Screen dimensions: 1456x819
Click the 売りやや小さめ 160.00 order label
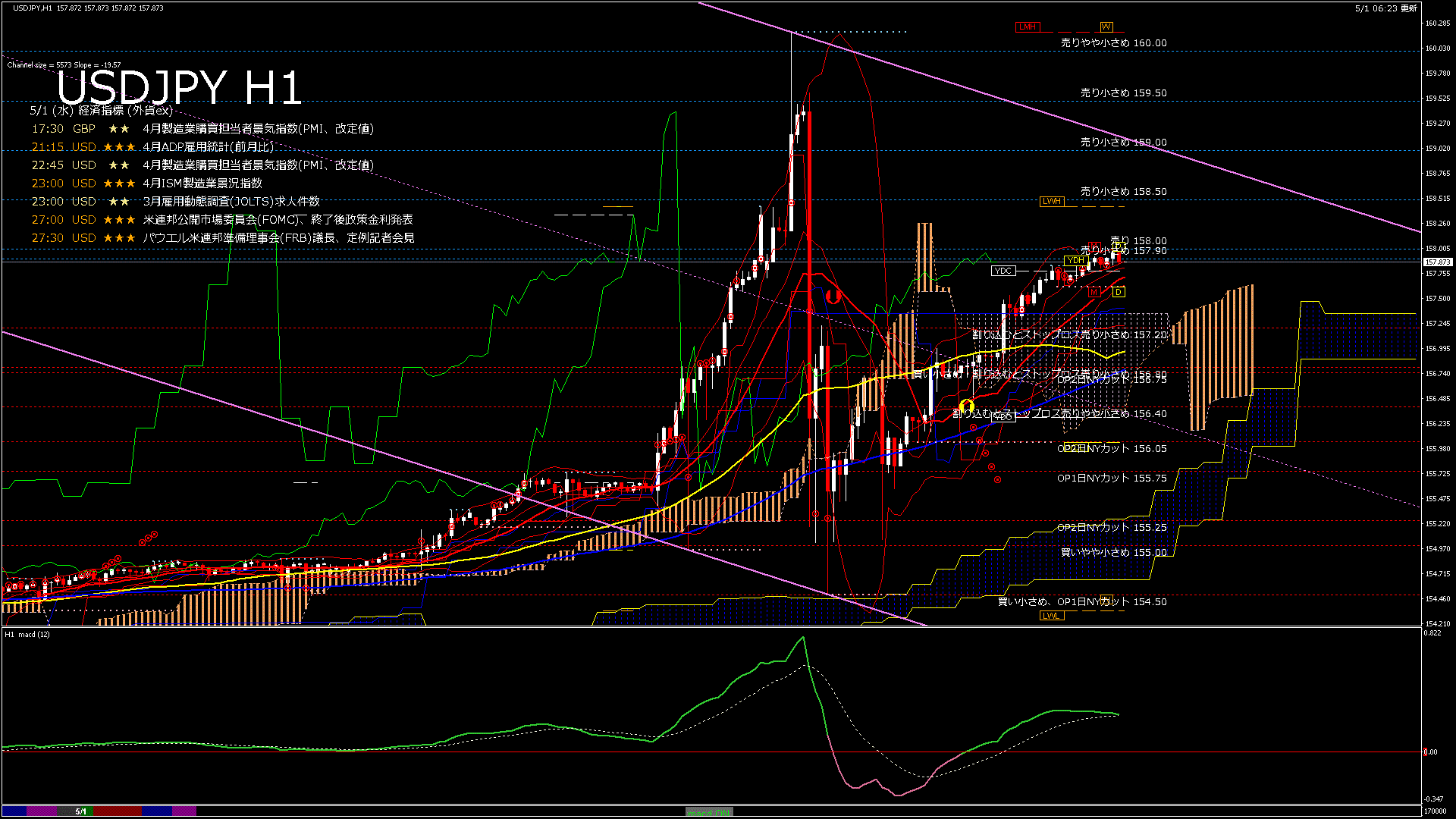pyautogui.click(x=1113, y=43)
